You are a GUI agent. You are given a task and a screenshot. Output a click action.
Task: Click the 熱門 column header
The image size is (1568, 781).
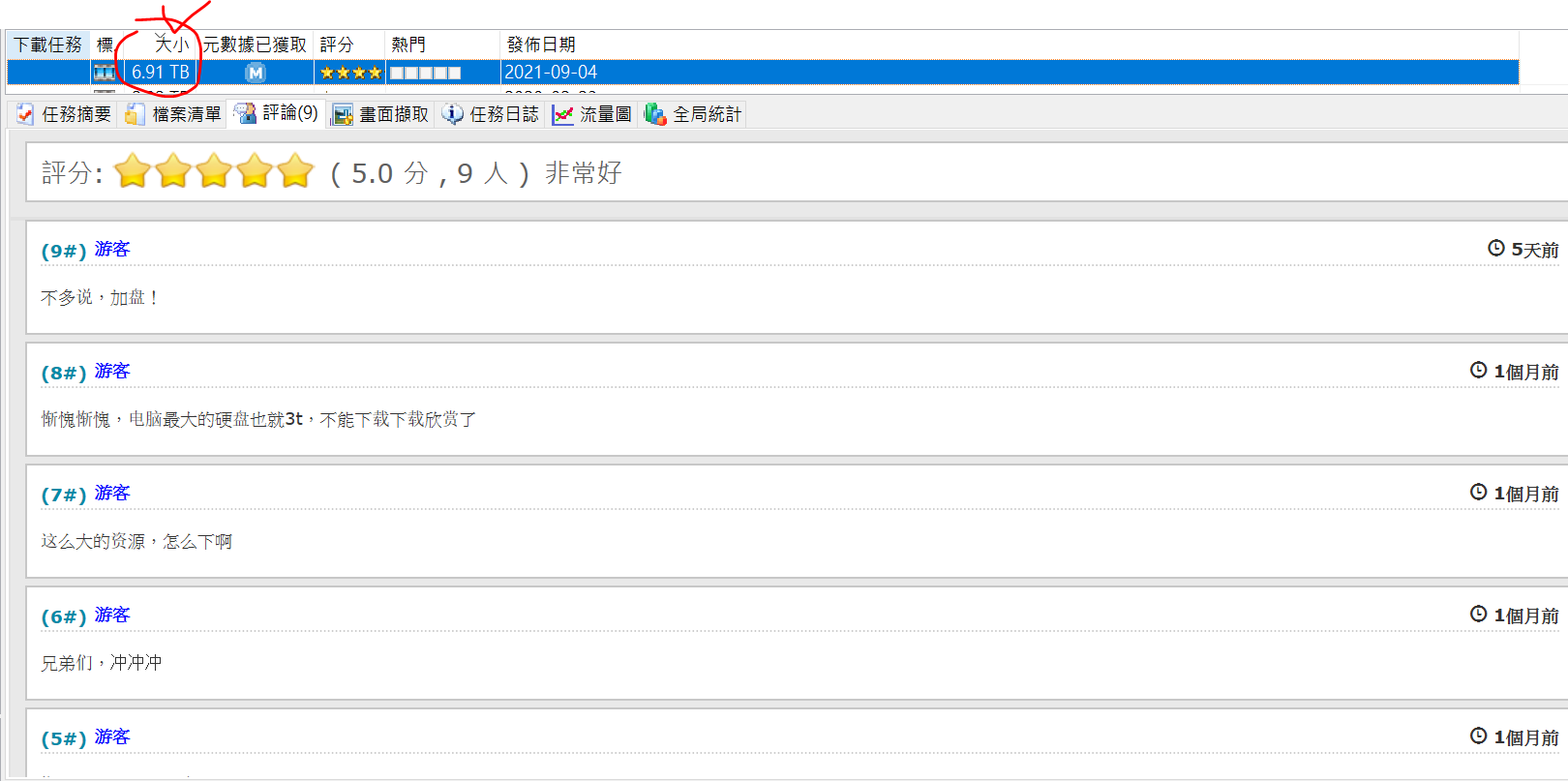(408, 45)
